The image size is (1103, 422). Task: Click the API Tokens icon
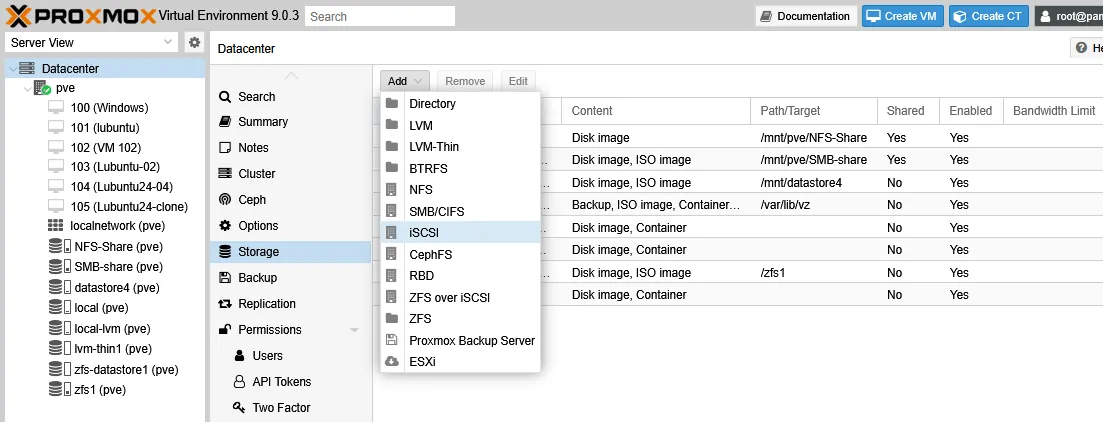coord(239,381)
